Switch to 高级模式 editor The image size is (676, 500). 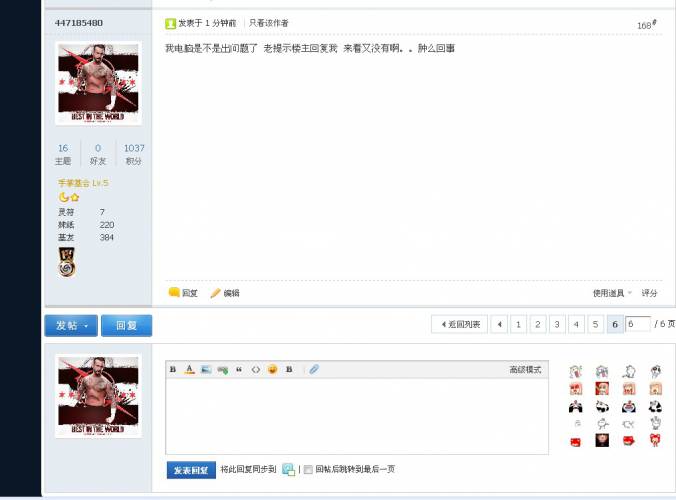[525, 369]
